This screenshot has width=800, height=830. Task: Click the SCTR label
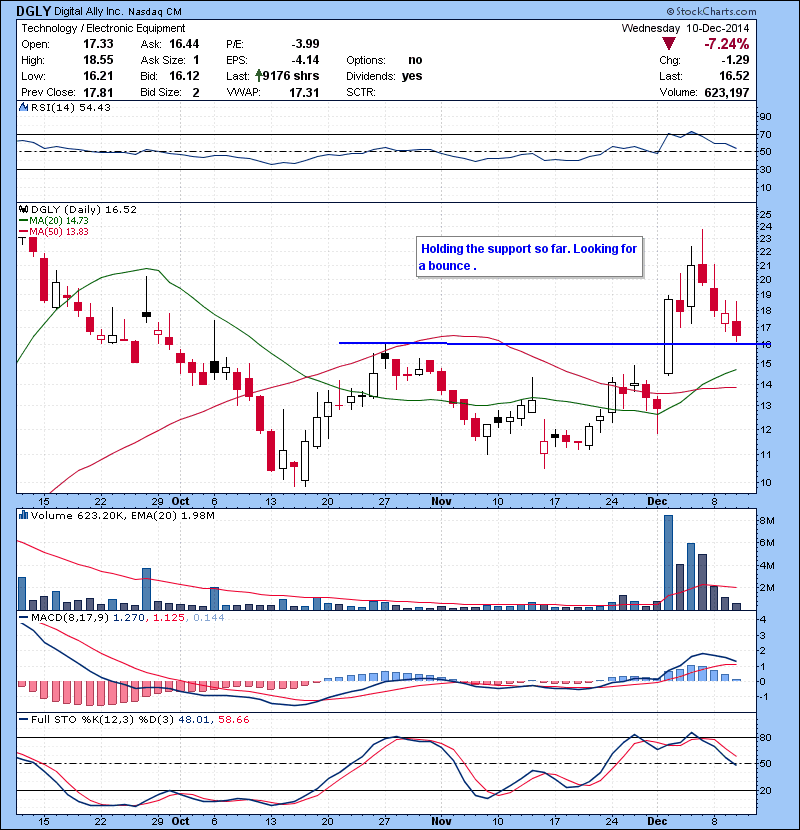(x=361, y=92)
